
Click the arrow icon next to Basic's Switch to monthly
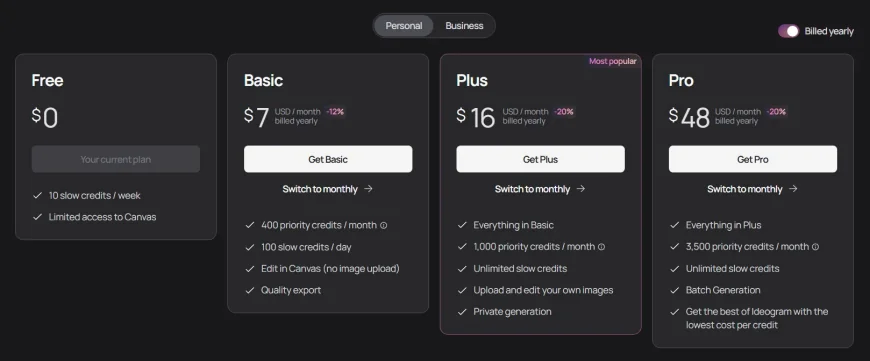tap(368, 189)
